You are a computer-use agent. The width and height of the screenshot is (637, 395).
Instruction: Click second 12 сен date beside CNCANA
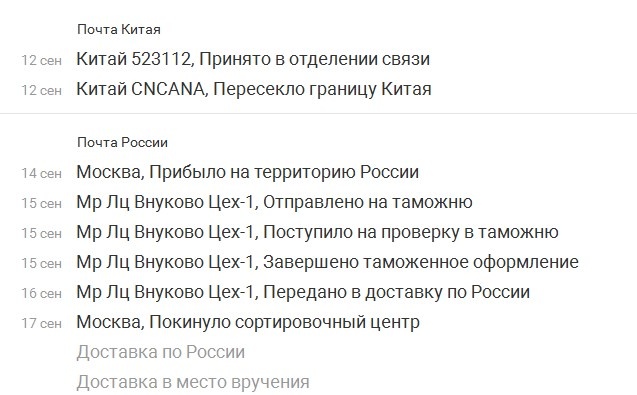pyautogui.click(x=41, y=90)
